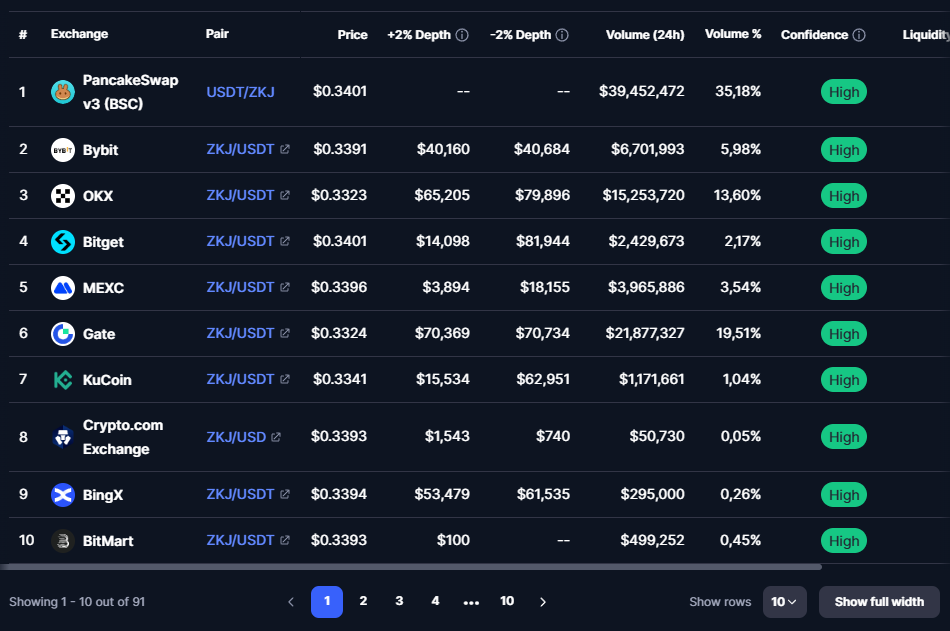Click external link icon in KuCoin row
Screen dimensions: 950x631
(x=285, y=379)
